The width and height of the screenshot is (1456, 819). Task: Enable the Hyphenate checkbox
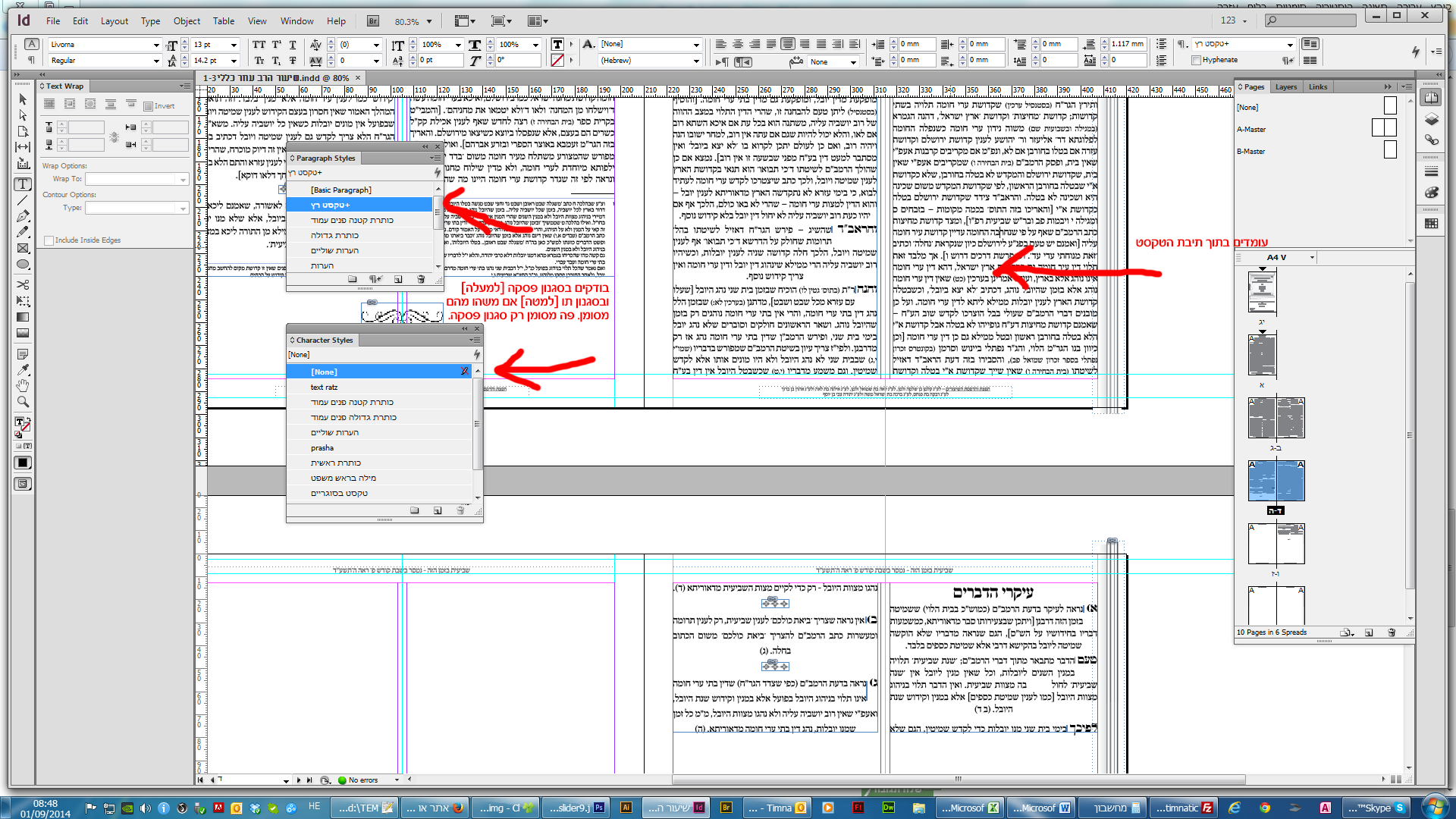point(1197,60)
